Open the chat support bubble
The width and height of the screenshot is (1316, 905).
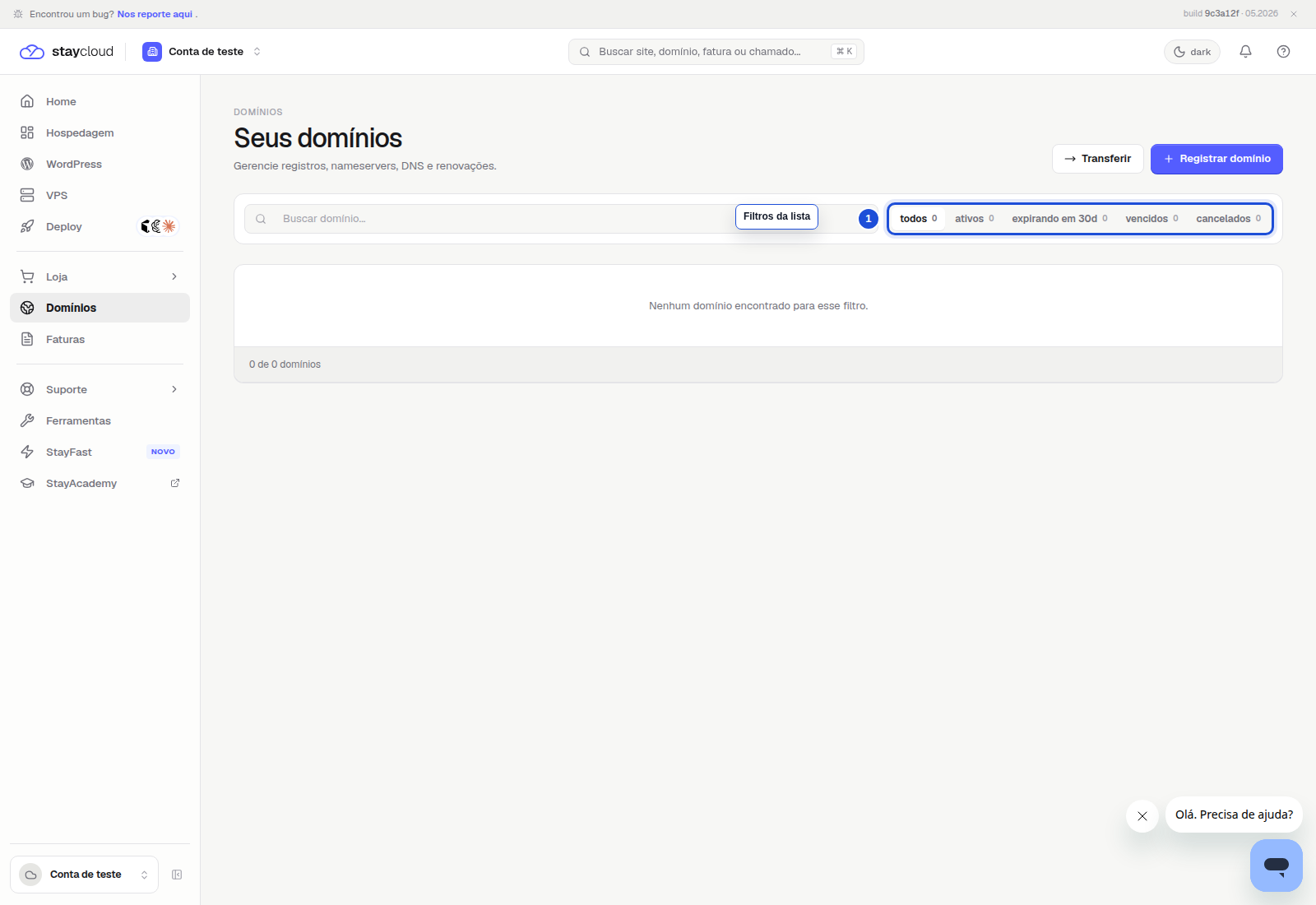click(x=1276, y=865)
